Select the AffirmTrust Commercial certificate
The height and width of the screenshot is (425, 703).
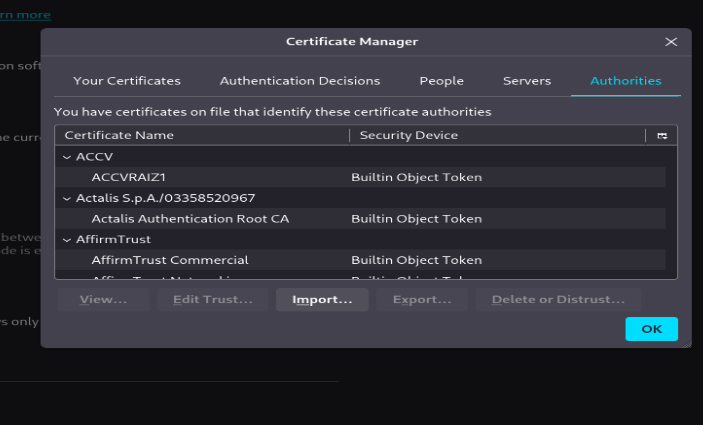pyautogui.click(x=169, y=260)
